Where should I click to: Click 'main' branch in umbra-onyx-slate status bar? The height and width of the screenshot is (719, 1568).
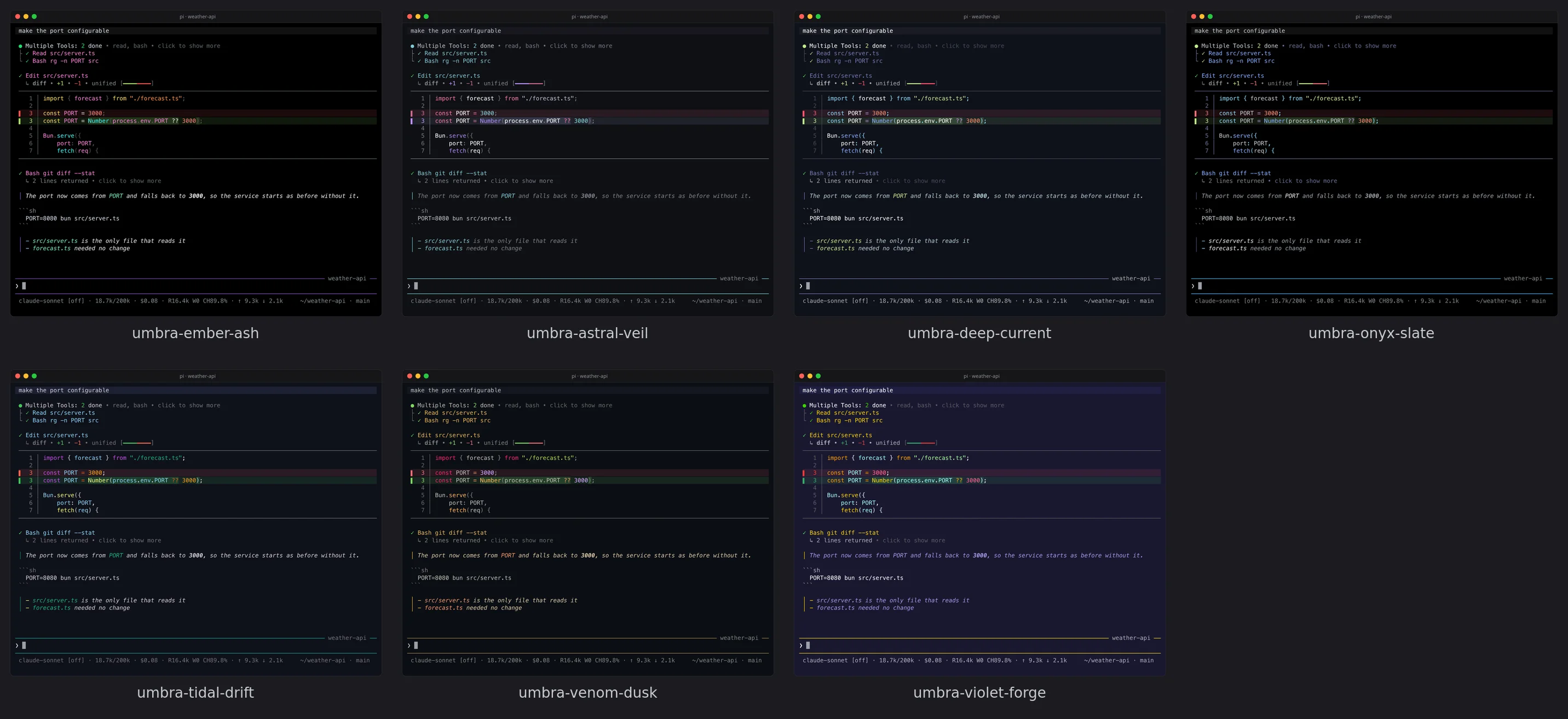1538,301
